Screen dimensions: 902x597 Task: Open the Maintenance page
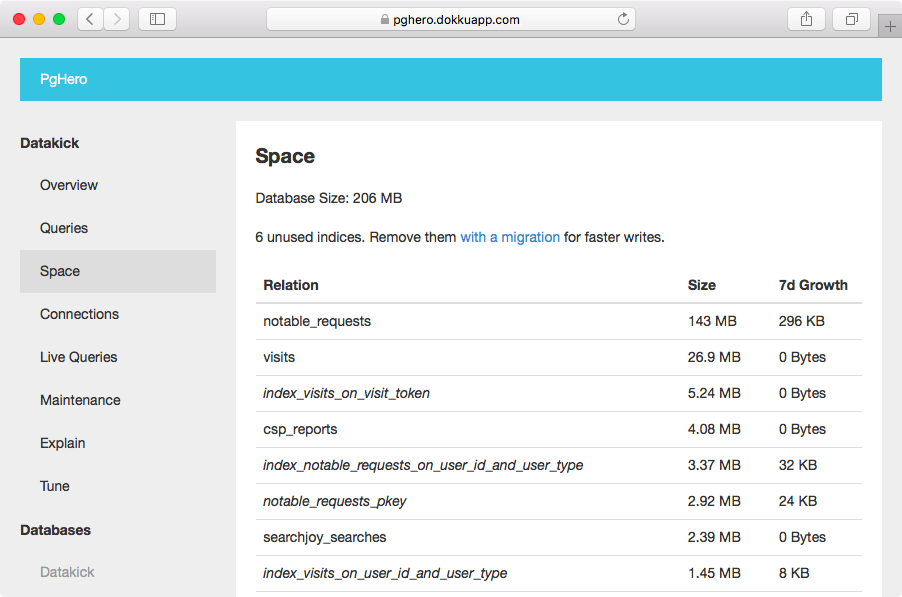81,400
